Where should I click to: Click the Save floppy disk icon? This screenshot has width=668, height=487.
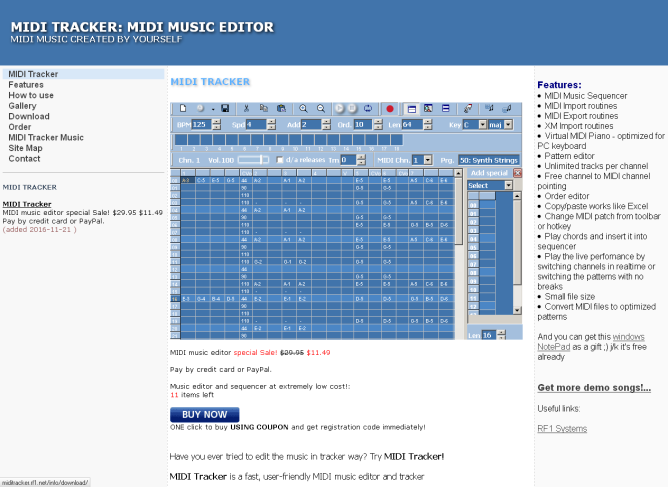click(225, 109)
